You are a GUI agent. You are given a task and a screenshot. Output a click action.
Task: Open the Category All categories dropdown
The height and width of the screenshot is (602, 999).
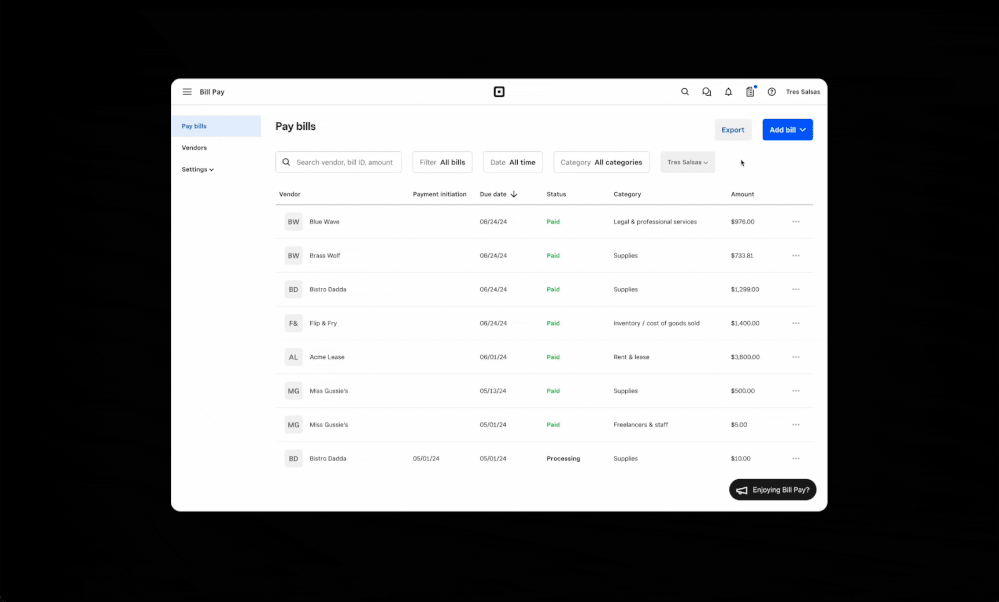[601, 161]
